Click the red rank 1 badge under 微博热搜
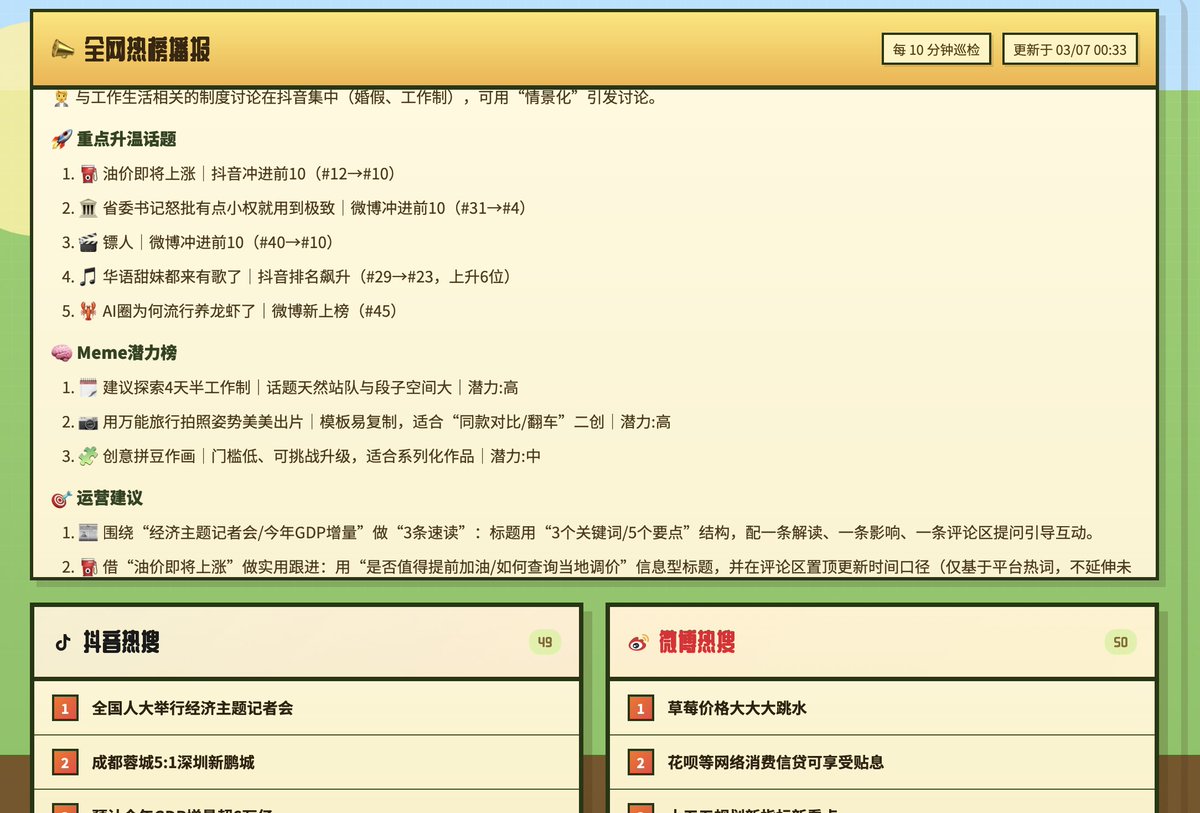 (639, 707)
